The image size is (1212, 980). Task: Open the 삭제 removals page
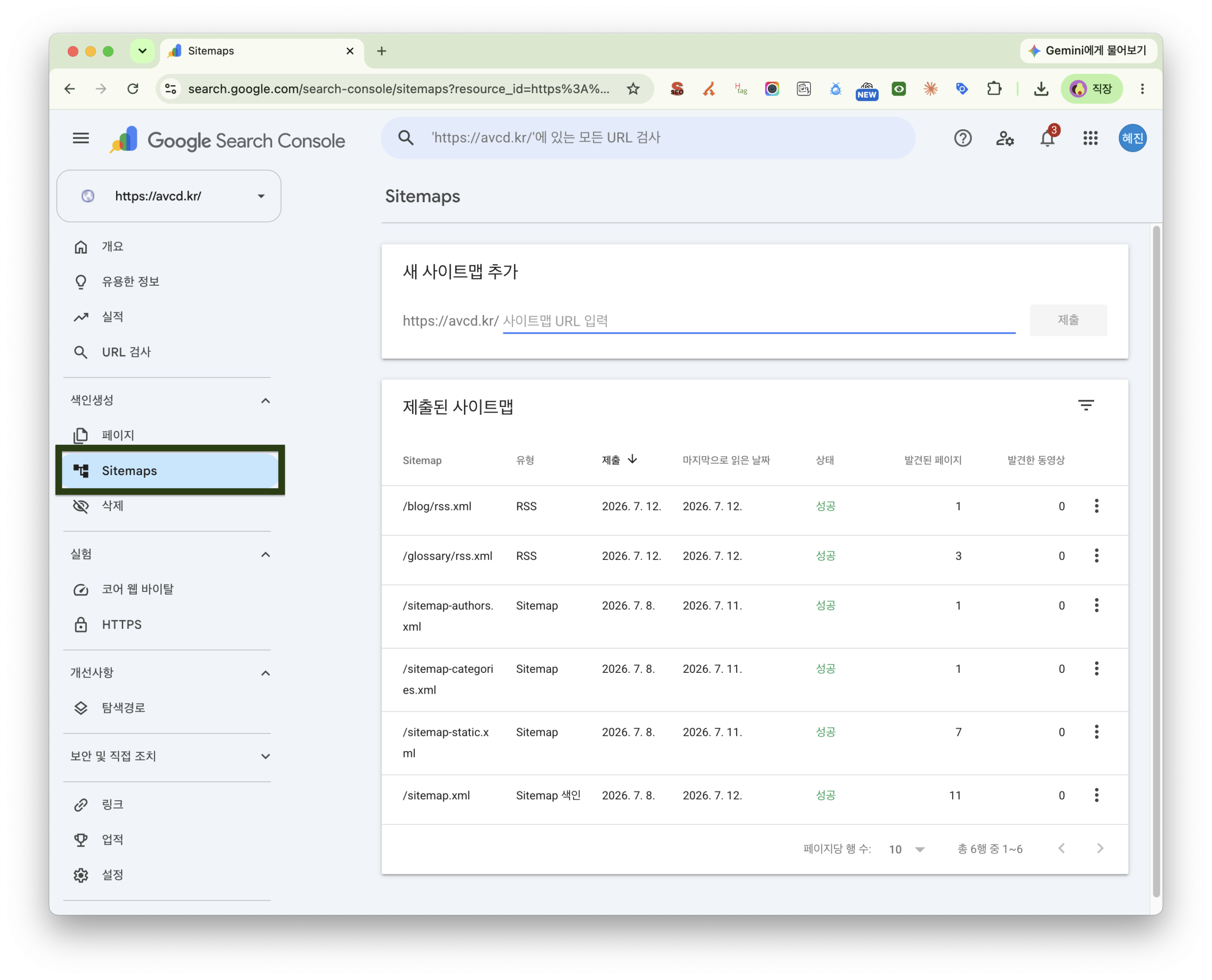[x=169, y=506]
